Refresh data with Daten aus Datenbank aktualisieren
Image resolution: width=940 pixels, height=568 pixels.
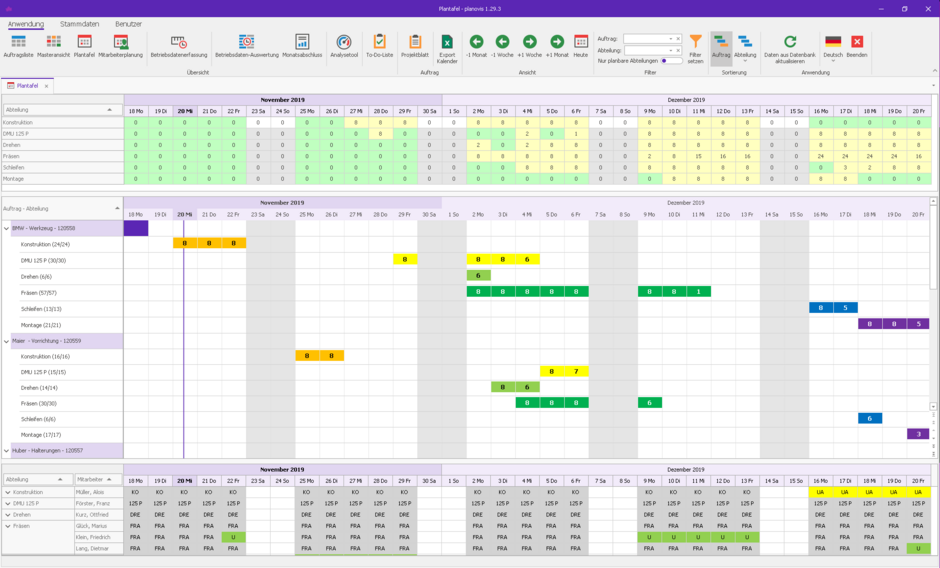(x=789, y=45)
